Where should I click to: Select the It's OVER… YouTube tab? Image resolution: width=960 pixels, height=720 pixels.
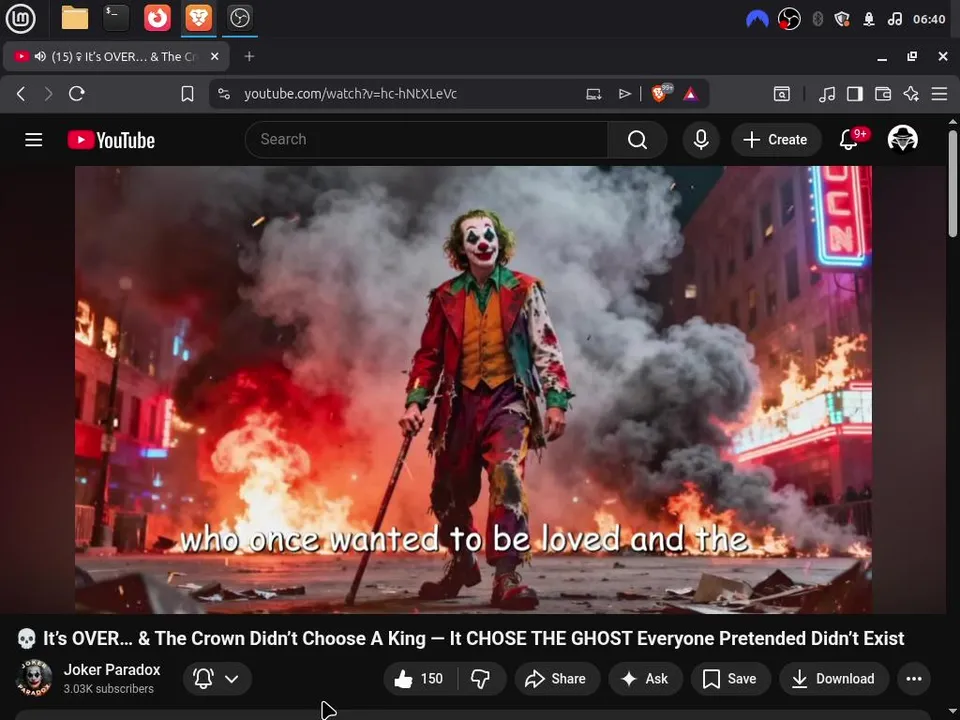tap(116, 56)
